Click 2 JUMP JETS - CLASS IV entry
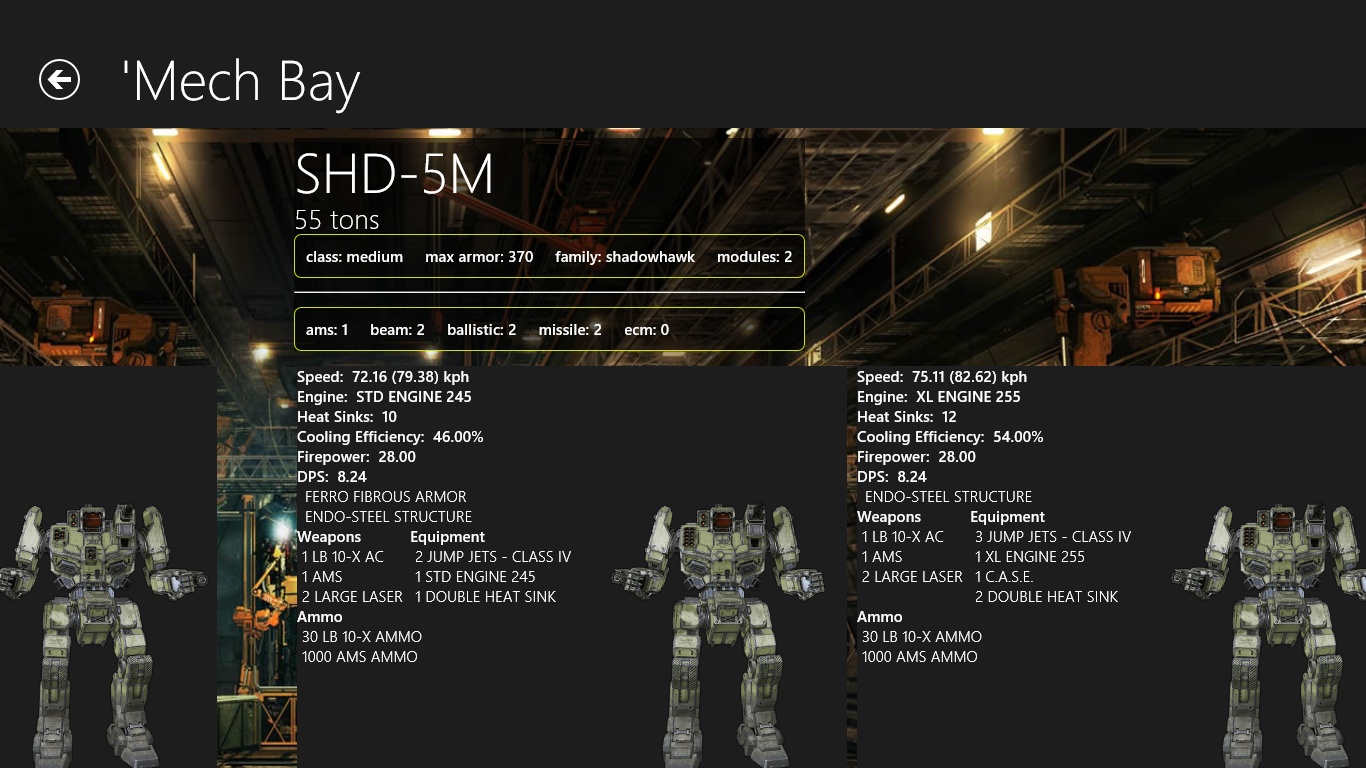 (493, 557)
